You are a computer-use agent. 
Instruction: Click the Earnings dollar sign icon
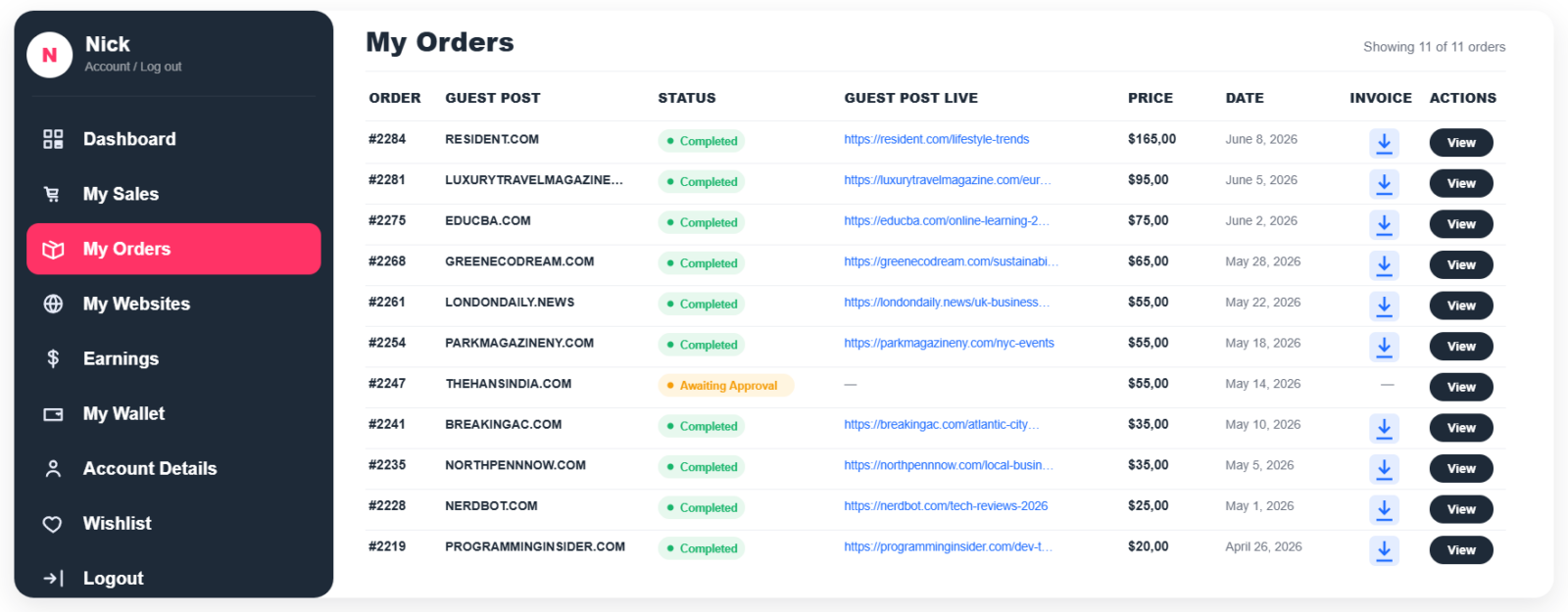[53, 358]
